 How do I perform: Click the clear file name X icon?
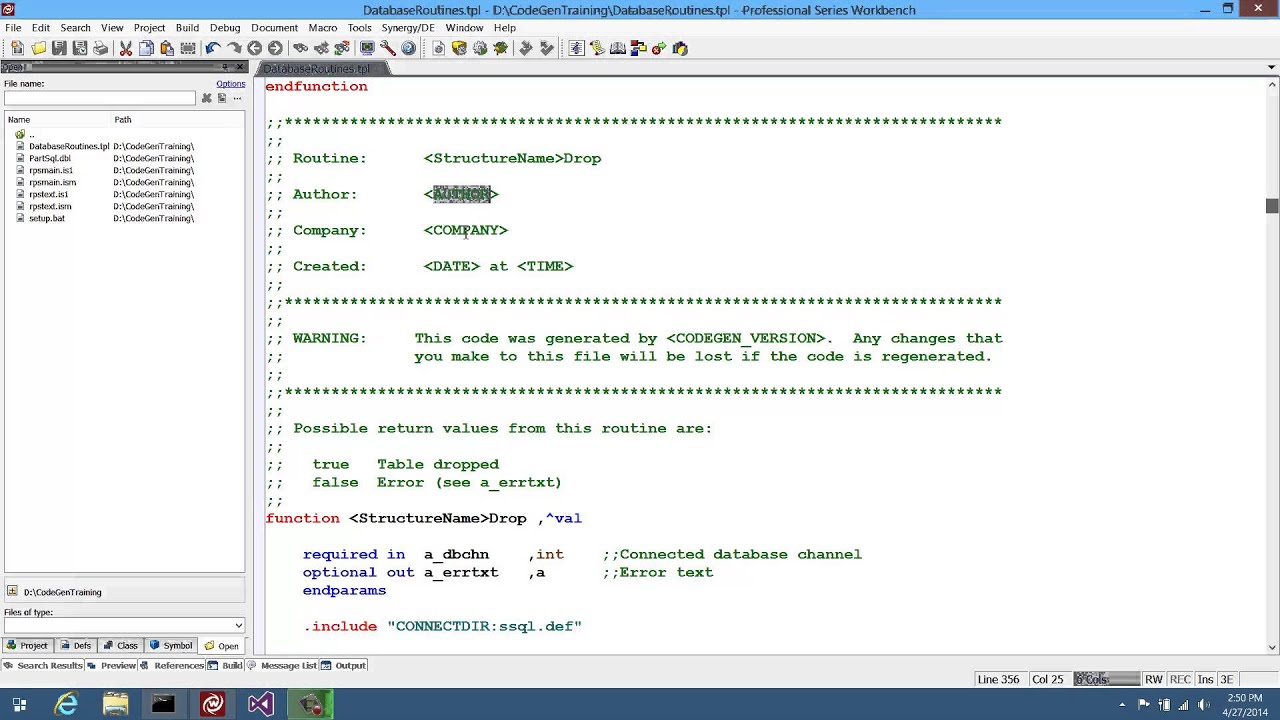206,98
